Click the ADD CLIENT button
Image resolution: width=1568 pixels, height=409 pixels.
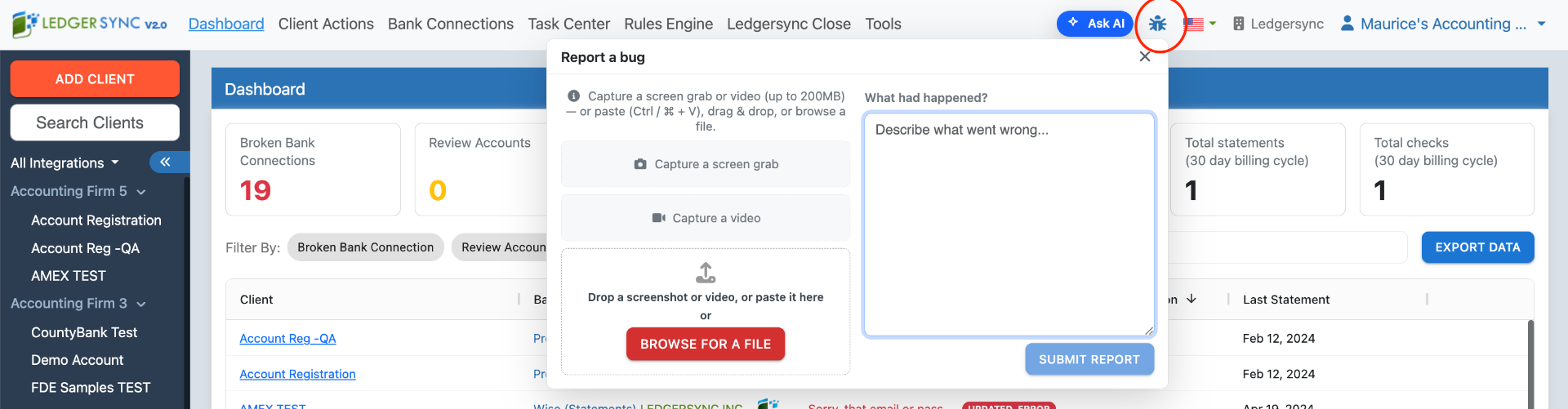95,79
